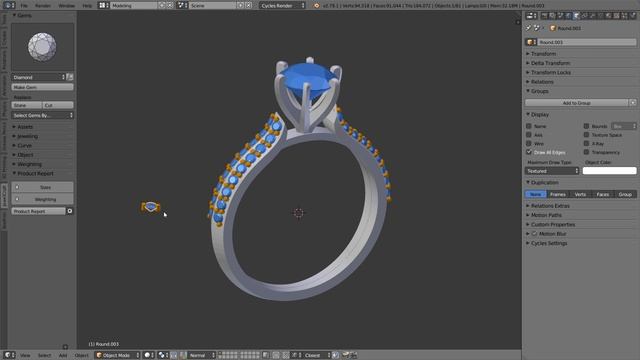Open the Render properties tab
The width and height of the screenshot is (640, 360).
tap(544, 16)
